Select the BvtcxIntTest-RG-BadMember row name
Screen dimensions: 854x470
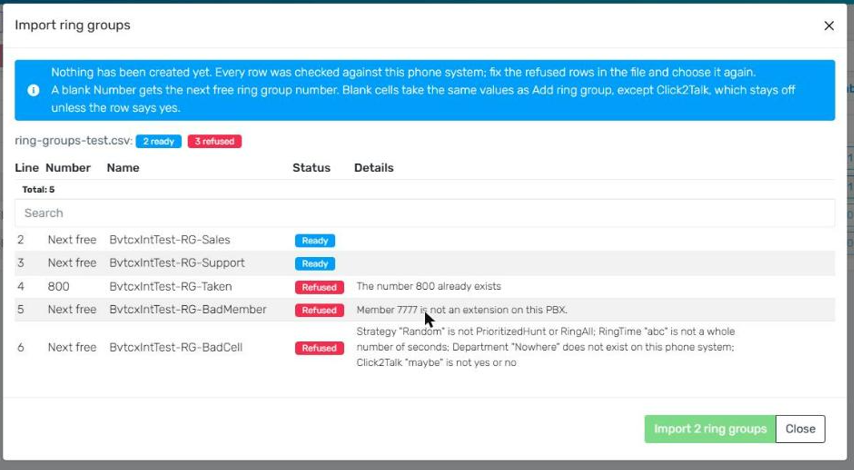pyautogui.click(x=188, y=309)
